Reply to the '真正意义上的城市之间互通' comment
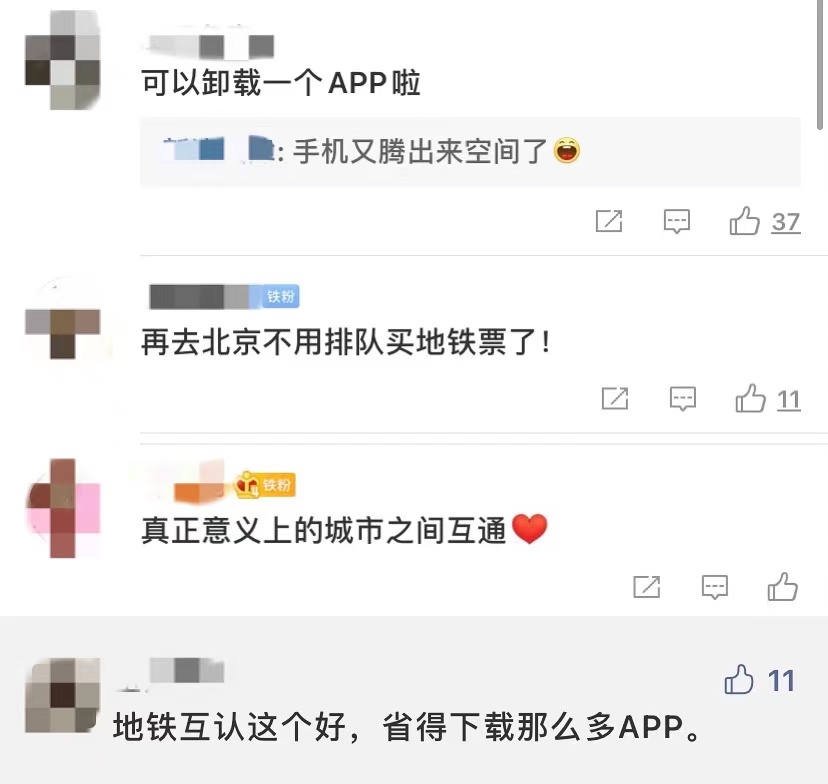 point(714,587)
